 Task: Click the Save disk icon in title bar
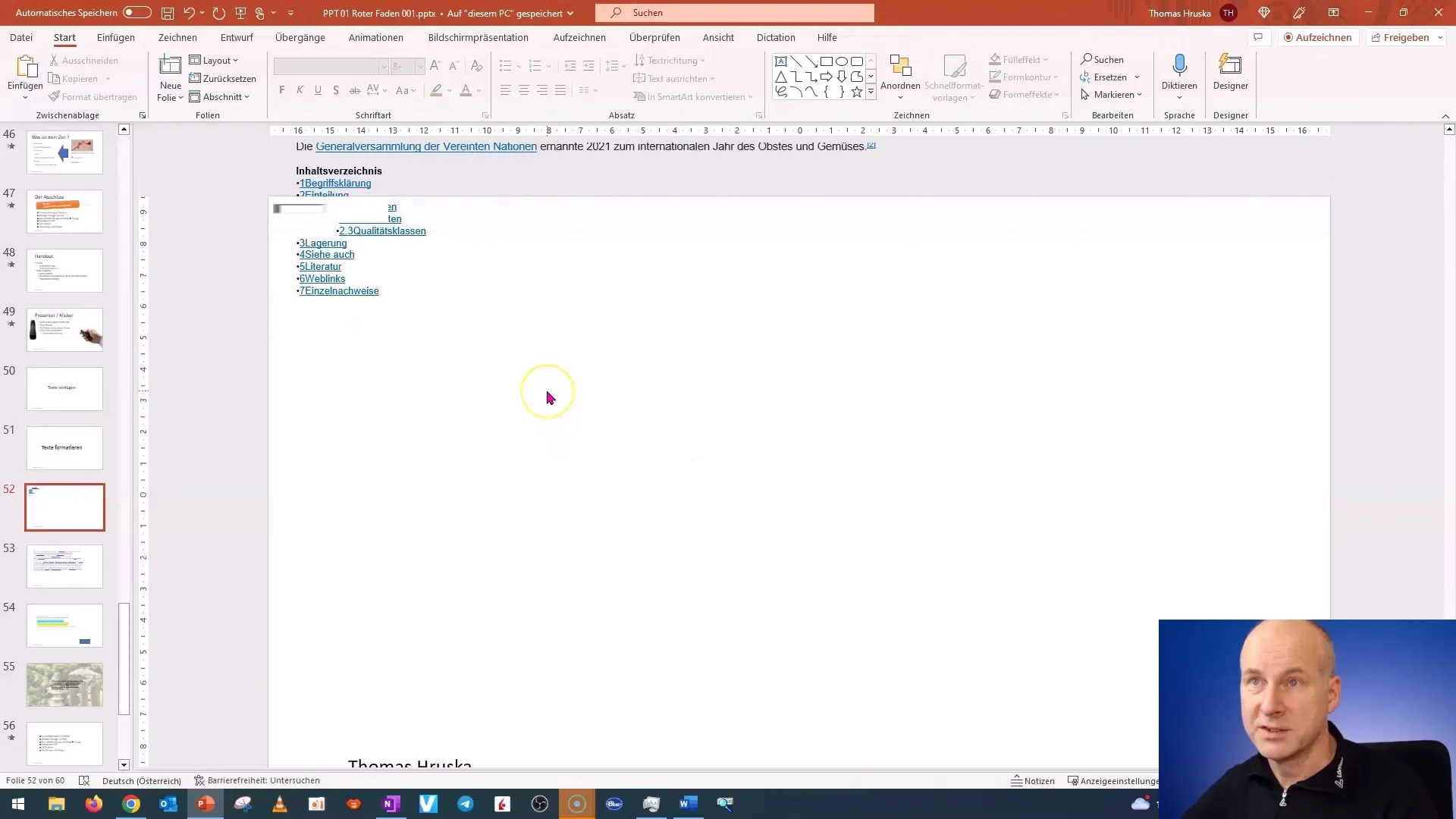[x=168, y=13]
